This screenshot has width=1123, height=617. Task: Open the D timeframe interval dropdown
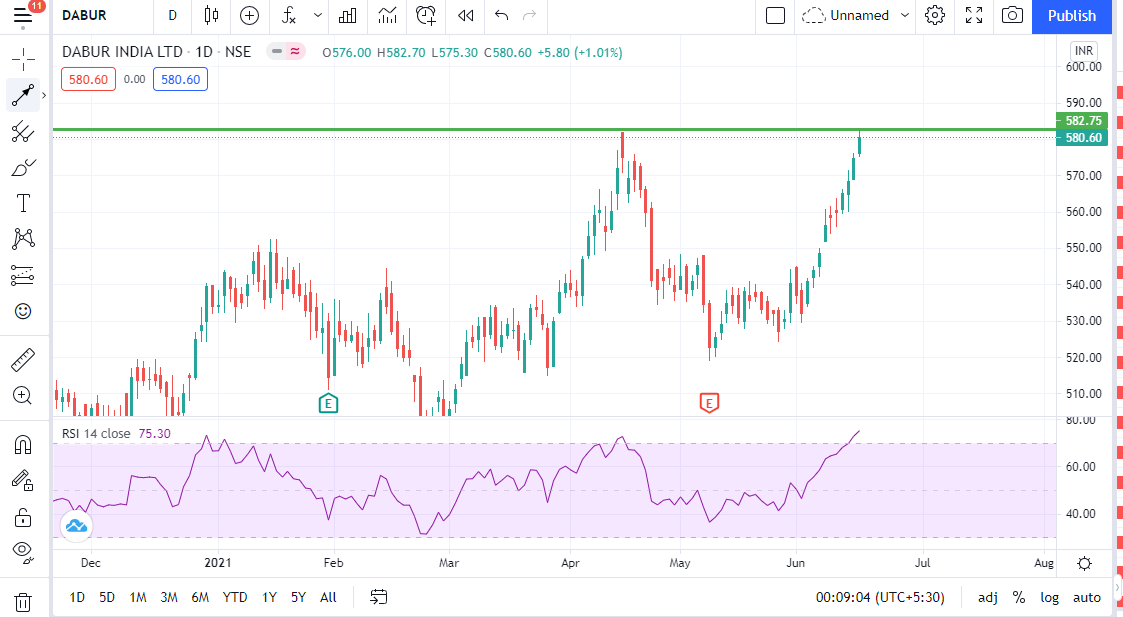(172, 15)
